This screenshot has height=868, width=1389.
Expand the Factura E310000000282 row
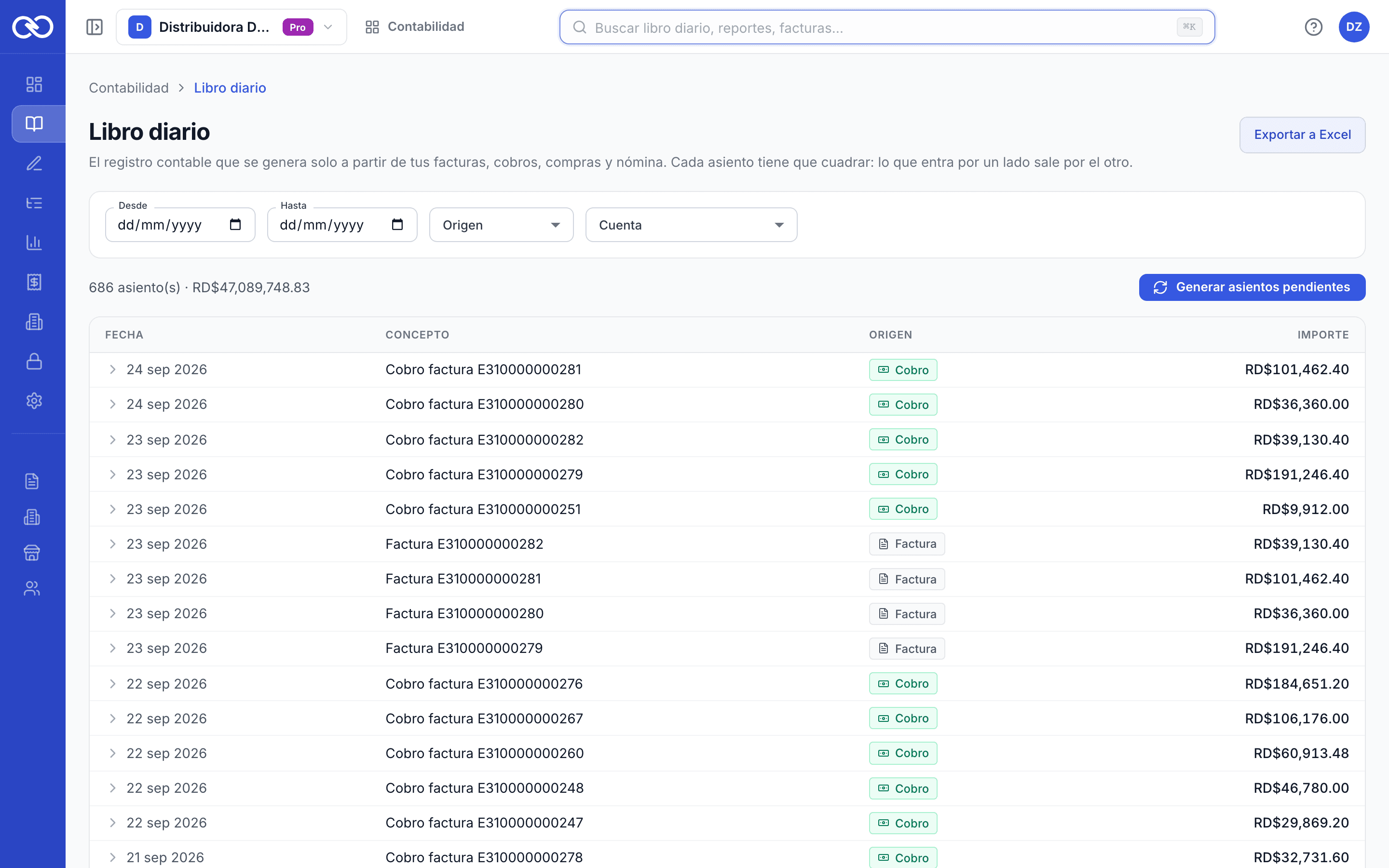coord(112,544)
